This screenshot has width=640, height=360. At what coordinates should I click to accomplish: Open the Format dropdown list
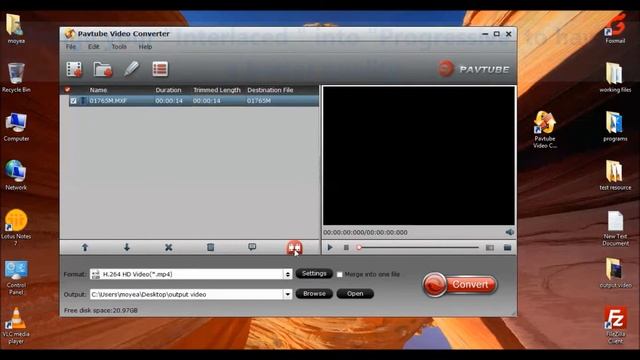(x=288, y=274)
